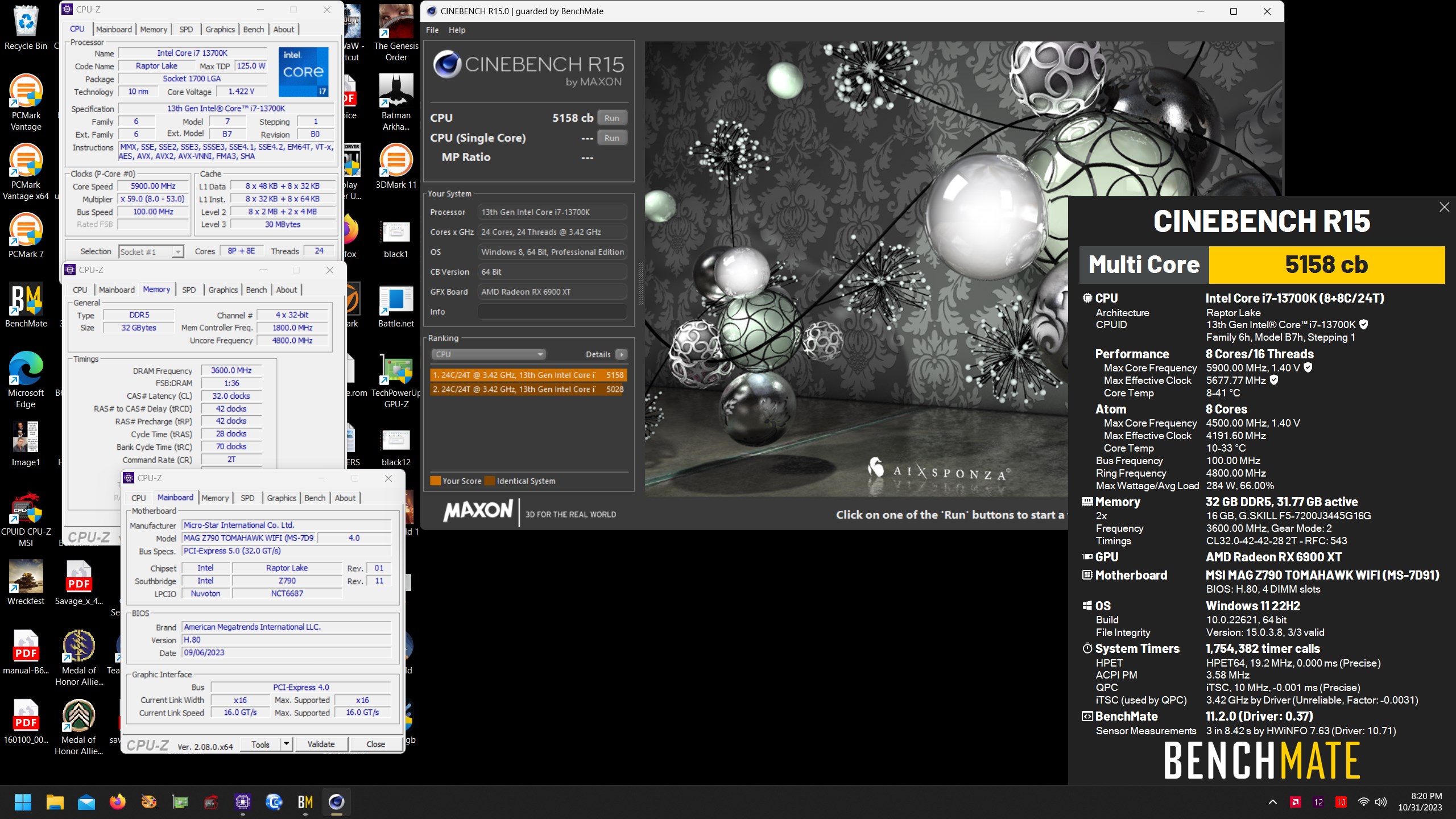Open black12 file on desktop
The image size is (1456, 819).
click(396, 444)
